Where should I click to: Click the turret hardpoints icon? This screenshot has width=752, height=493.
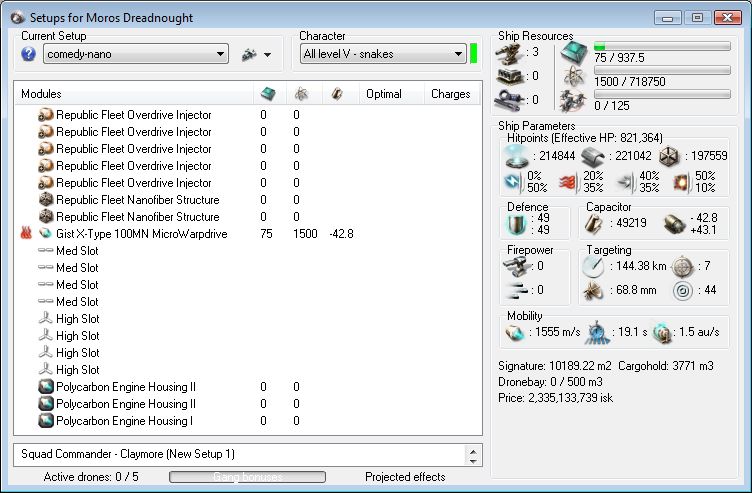tap(509, 53)
